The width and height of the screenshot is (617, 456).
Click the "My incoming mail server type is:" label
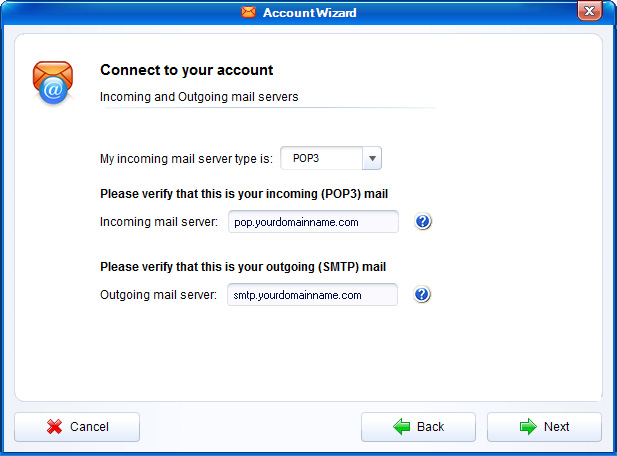coord(185,158)
